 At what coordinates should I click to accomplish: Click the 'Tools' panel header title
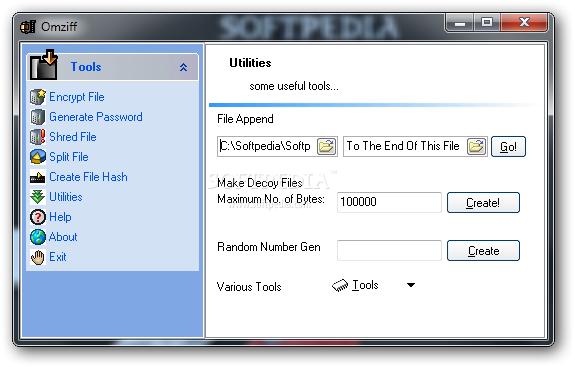coord(86,67)
